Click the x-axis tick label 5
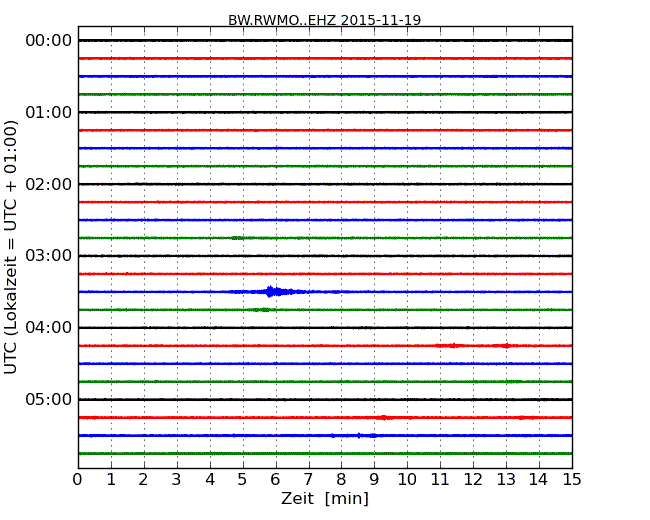The width and height of the screenshot is (650, 520). 243,480
